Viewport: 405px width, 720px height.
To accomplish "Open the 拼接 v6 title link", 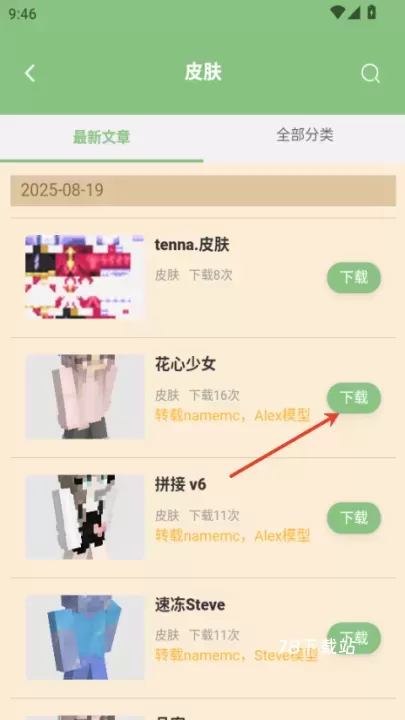I will tap(180, 484).
